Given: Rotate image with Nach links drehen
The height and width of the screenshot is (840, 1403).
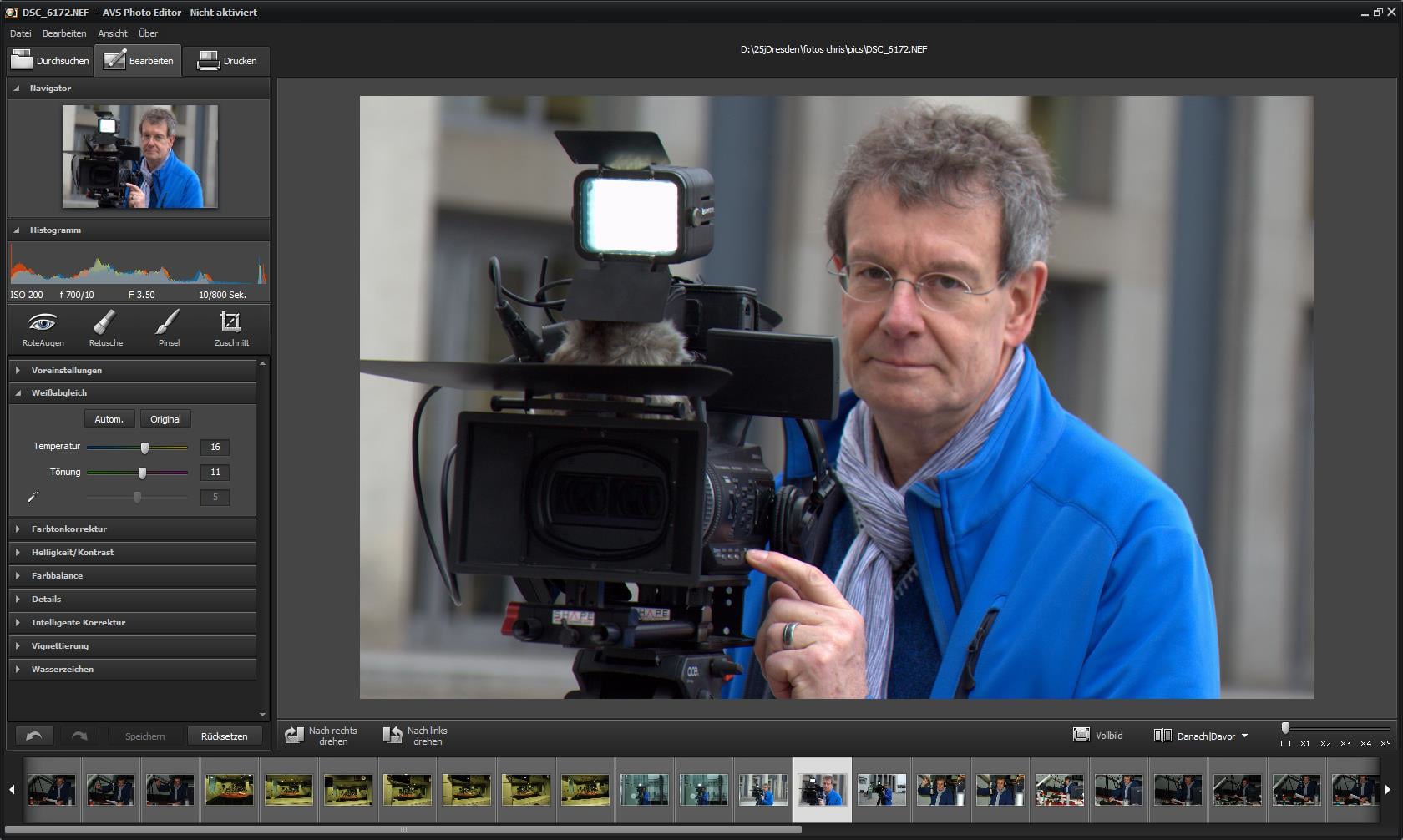Looking at the screenshot, I should tap(416, 736).
